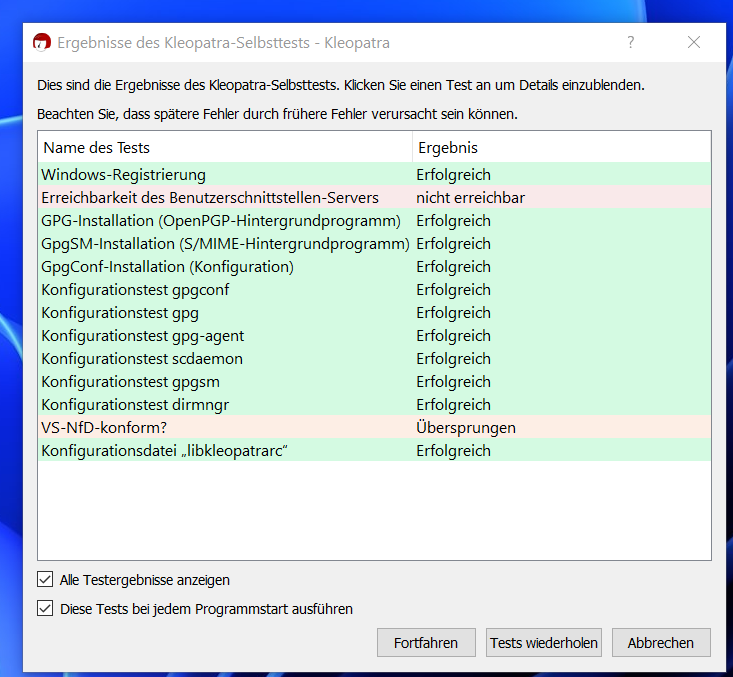Select the 'Windows-Registrierung' test row
This screenshot has height=677, width=733.
tap(374, 174)
